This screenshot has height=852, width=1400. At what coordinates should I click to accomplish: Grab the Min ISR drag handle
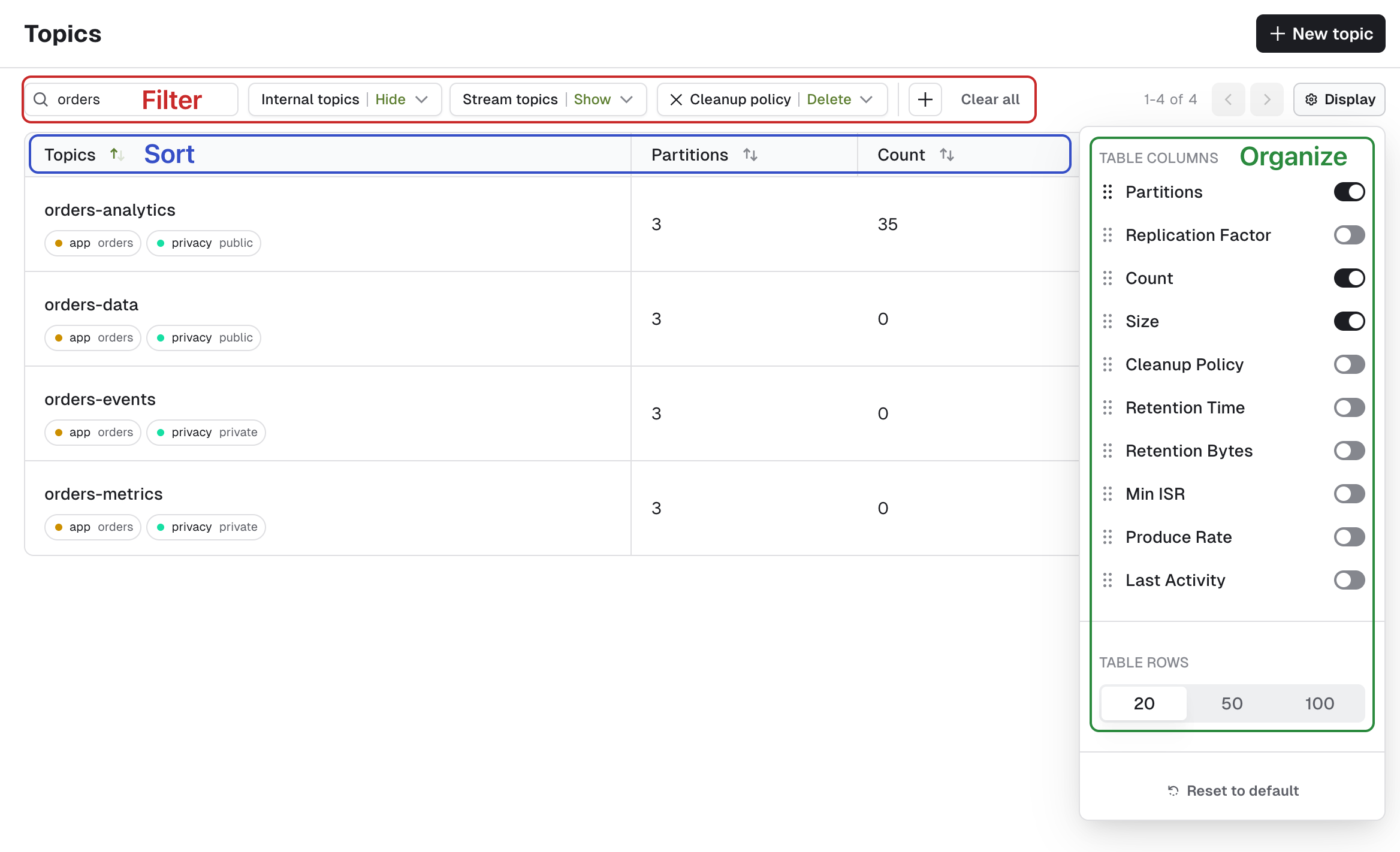pyautogui.click(x=1108, y=494)
